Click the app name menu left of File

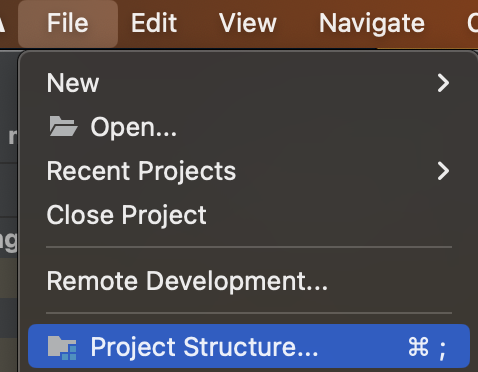tap(3, 23)
